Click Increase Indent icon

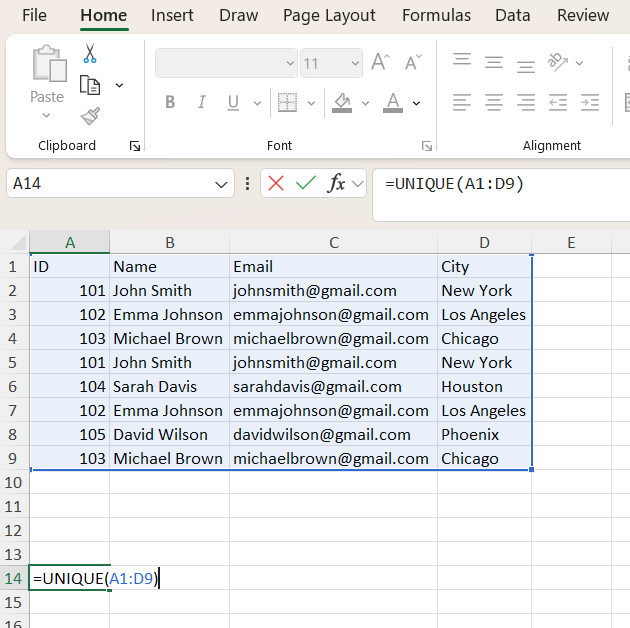click(590, 102)
